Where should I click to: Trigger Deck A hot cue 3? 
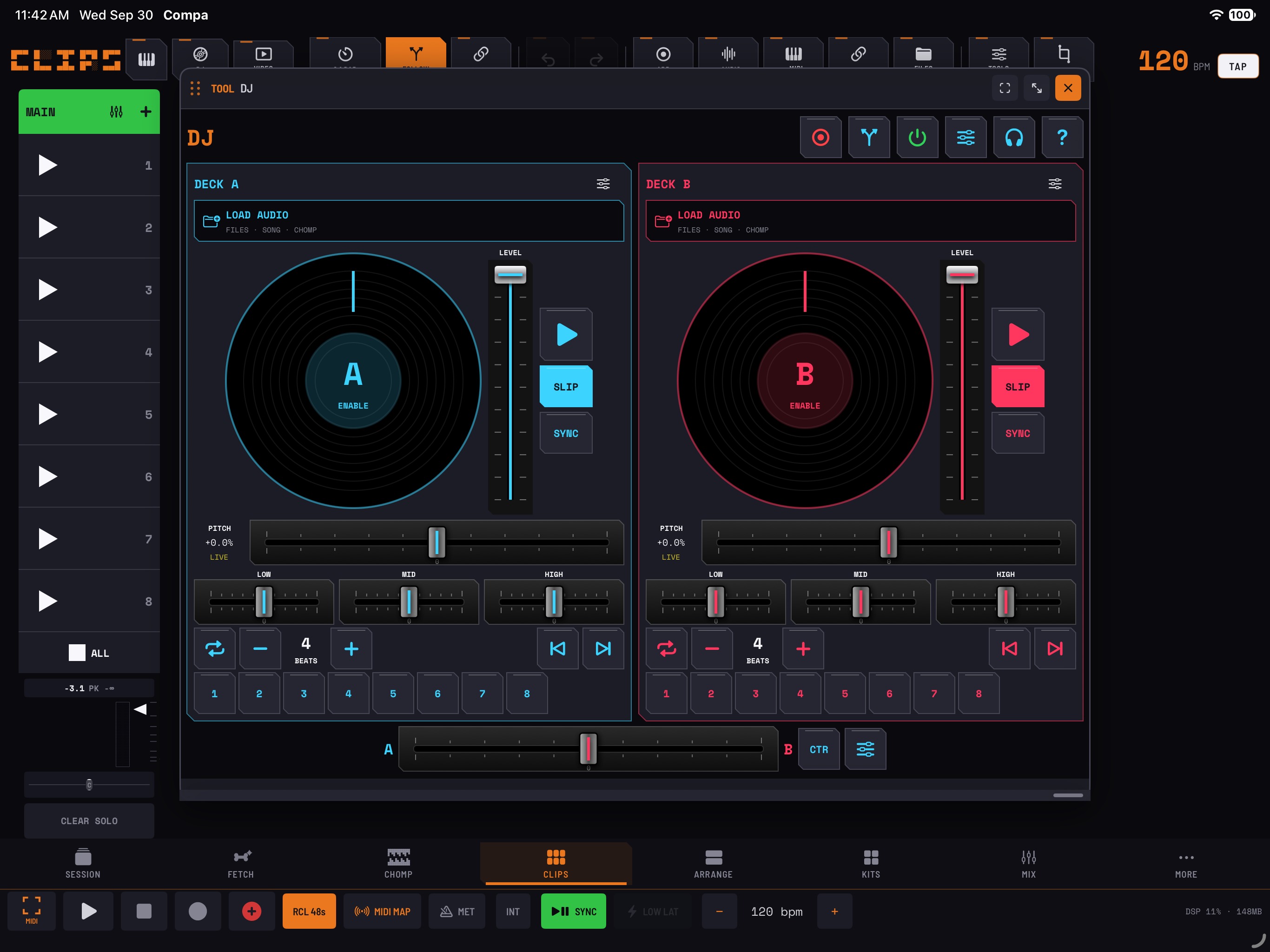point(304,694)
